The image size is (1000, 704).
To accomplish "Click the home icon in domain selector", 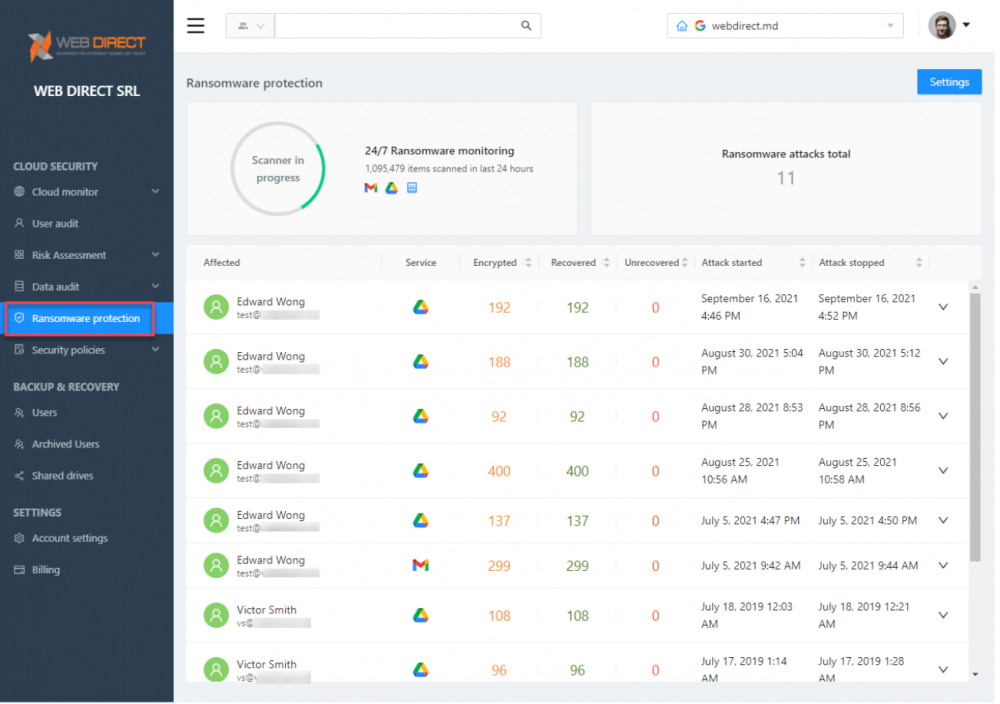I will [x=682, y=26].
